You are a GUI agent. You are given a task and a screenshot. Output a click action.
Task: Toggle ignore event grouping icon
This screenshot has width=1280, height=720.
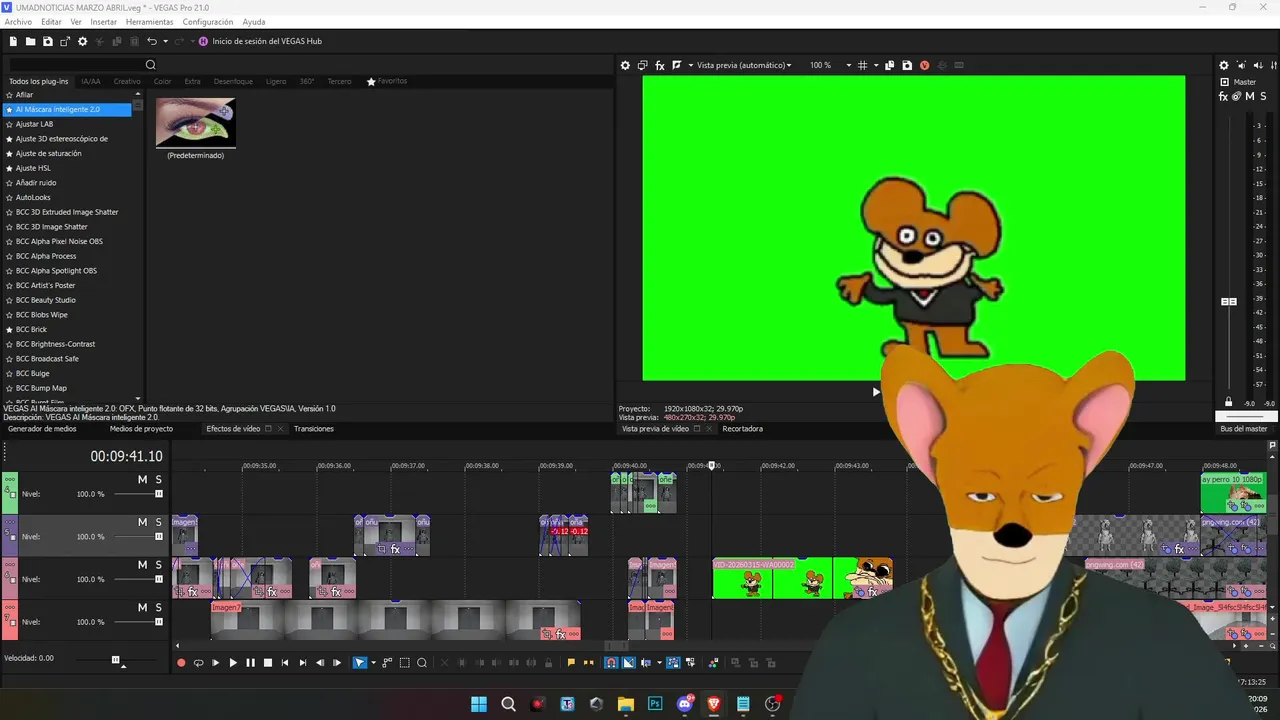690,663
